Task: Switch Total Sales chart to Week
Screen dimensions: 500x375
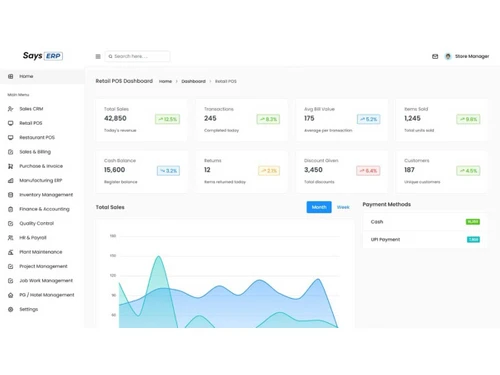Action: (343, 207)
